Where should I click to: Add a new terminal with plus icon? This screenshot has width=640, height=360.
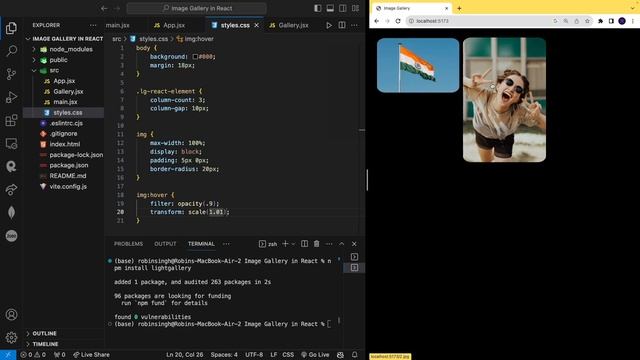click(x=285, y=244)
